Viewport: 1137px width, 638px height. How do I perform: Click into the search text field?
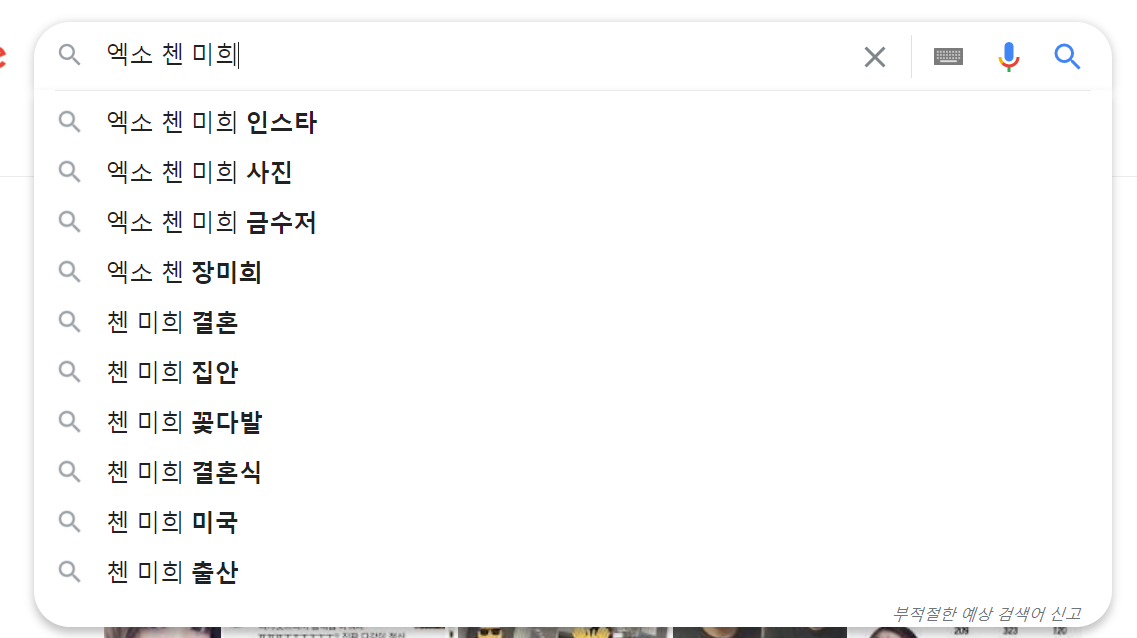tap(479, 55)
